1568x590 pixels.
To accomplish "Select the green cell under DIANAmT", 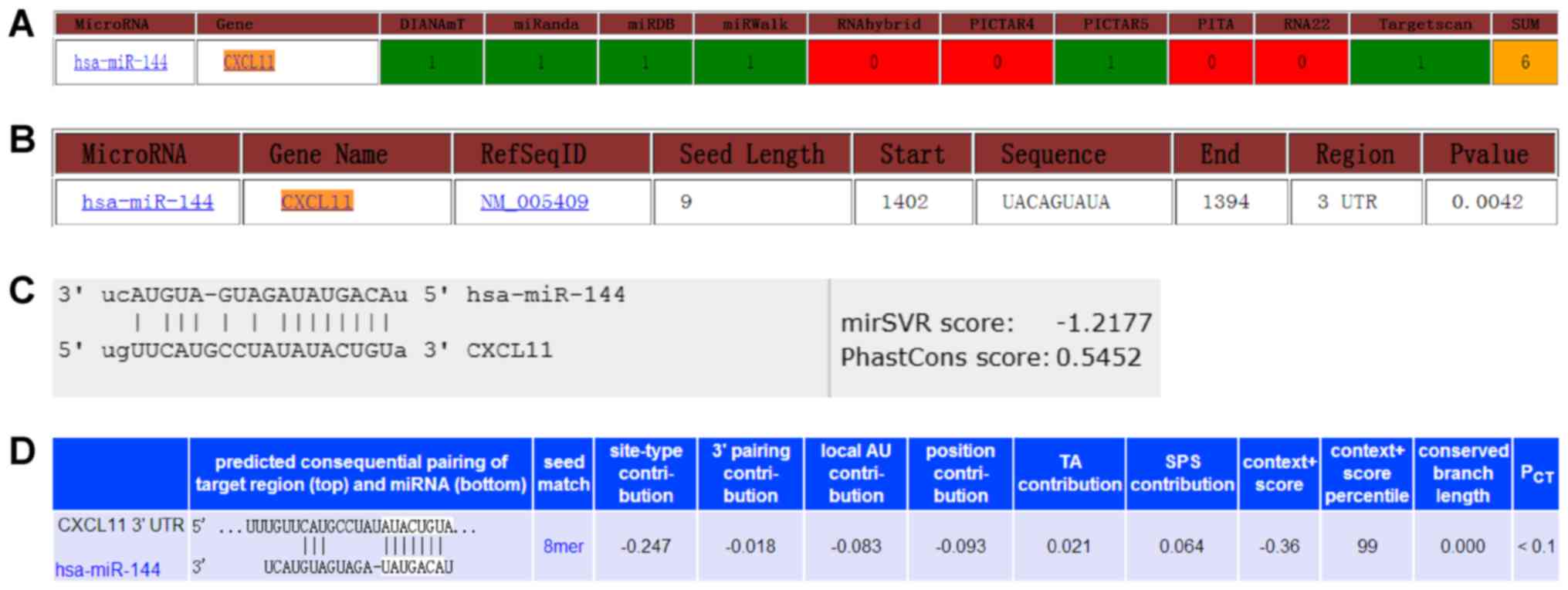I will coord(432,63).
